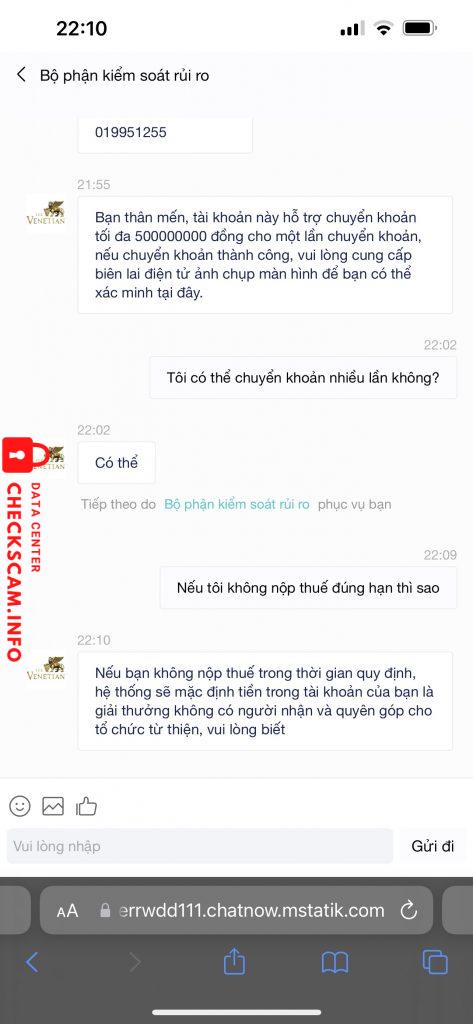The image size is (473, 1024).
Task: Go back with Safari back arrow
Action: (32, 962)
